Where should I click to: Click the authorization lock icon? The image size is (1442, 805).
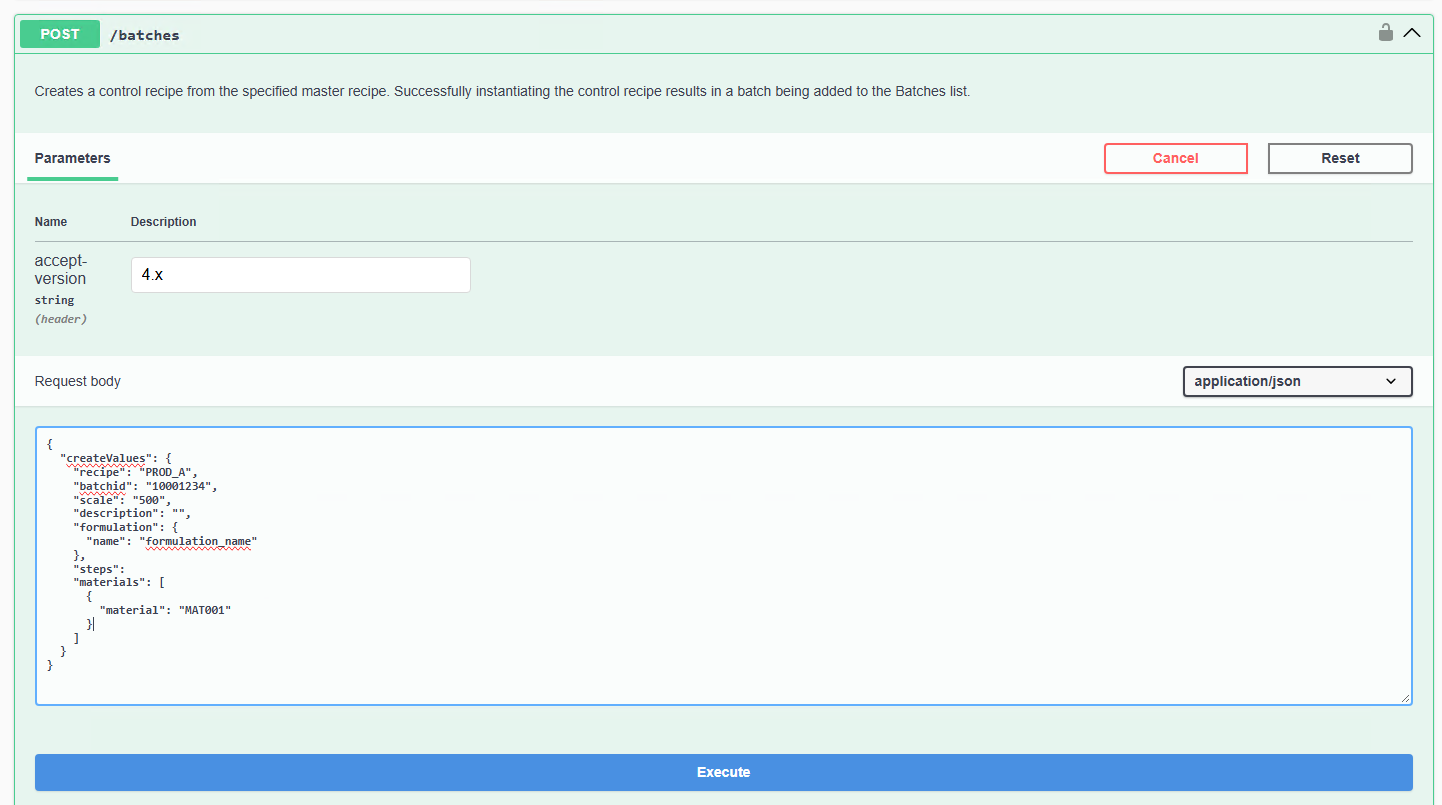1385,32
